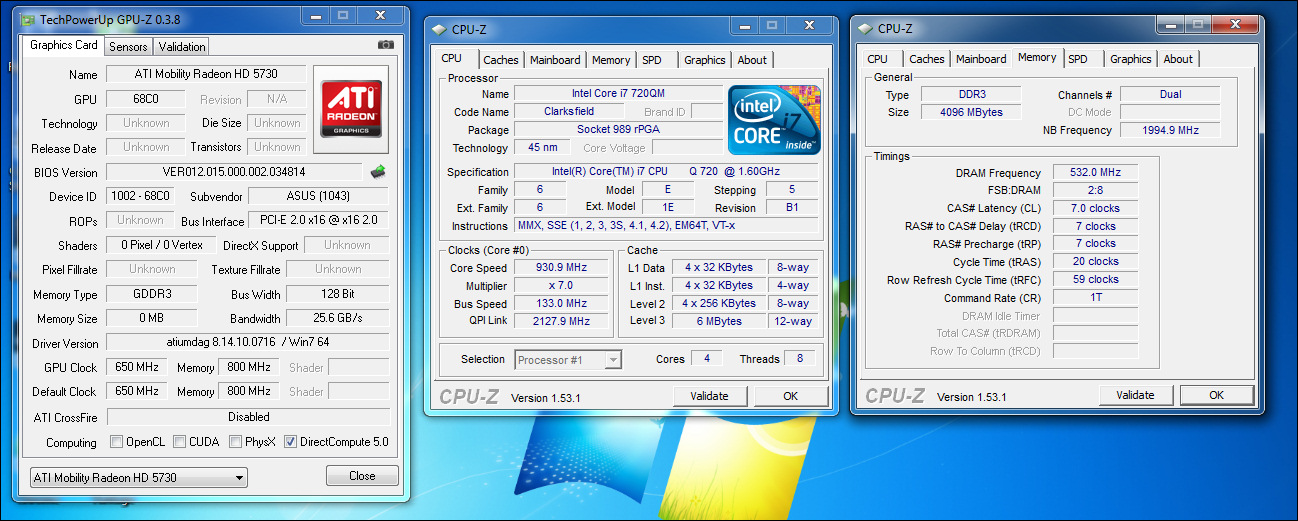Switch to the Sensors tab in GPU-Z
This screenshot has height=521, width=1298.
[128, 46]
